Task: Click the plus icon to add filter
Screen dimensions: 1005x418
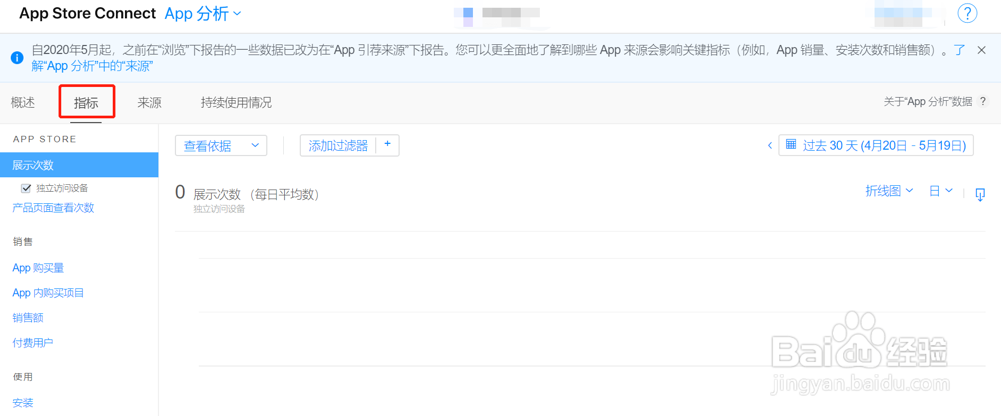Action: tap(387, 145)
